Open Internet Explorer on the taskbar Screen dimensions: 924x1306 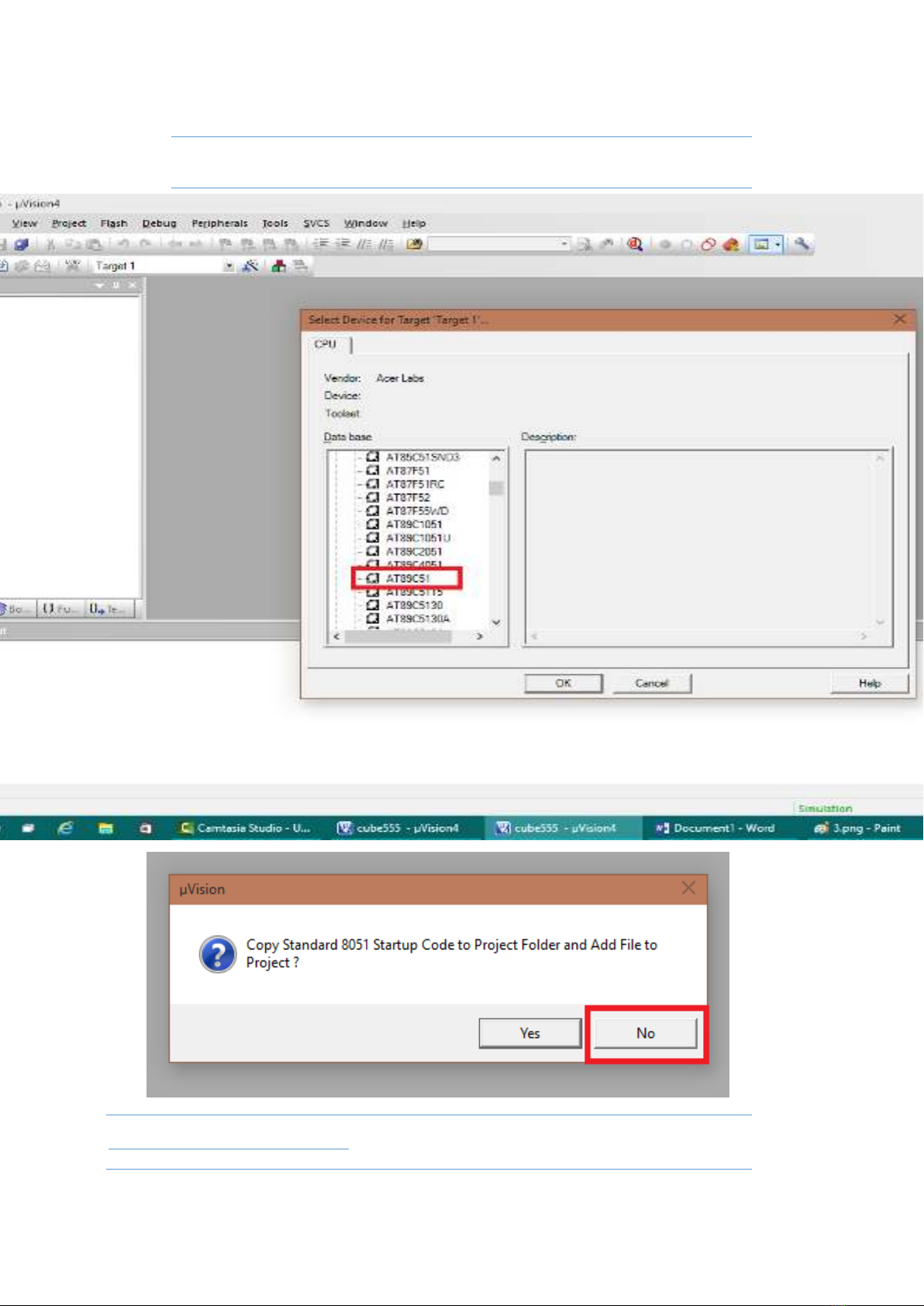66,828
